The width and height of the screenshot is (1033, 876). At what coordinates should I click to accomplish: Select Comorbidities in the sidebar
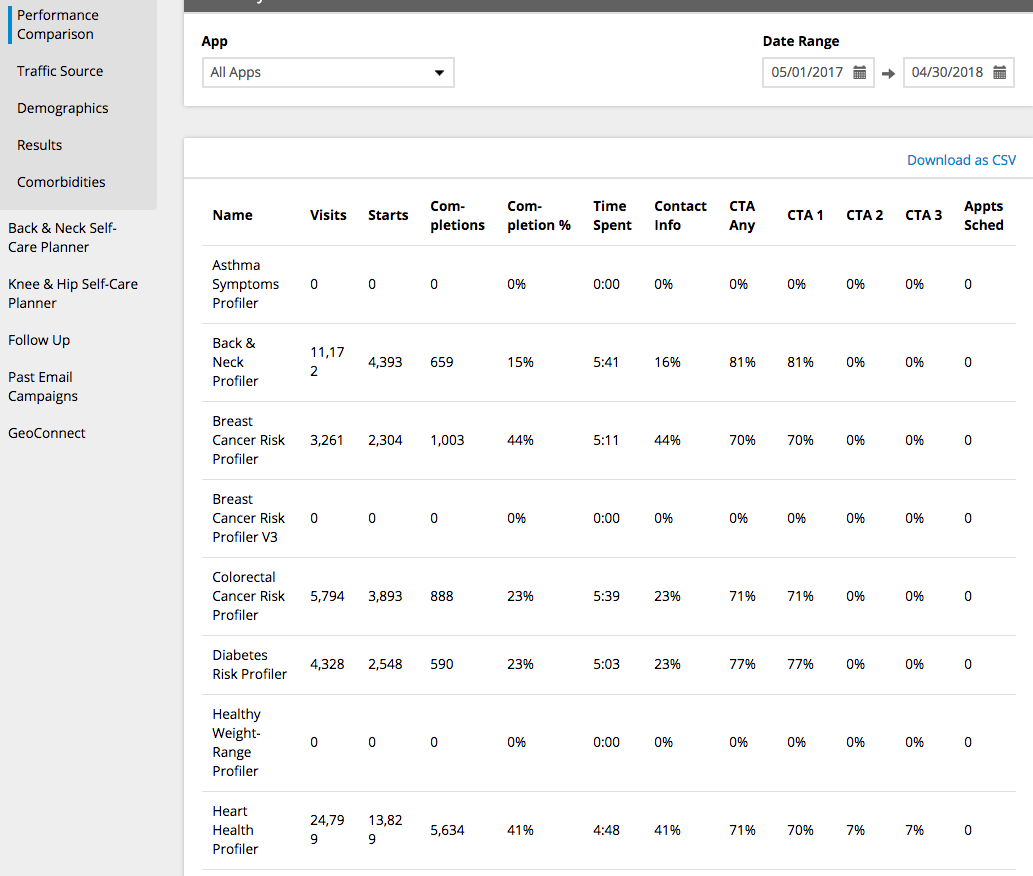pos(61,182)
